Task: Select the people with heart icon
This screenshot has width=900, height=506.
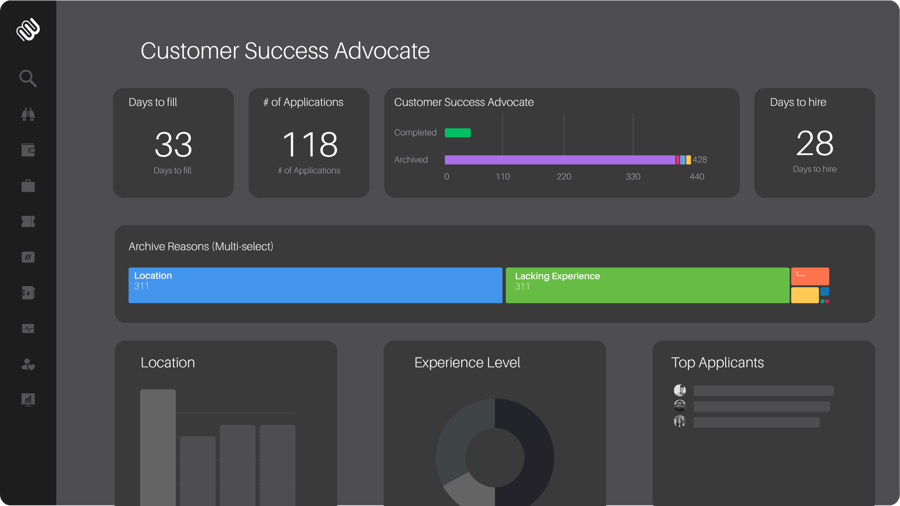Action: tap(28, 364)
